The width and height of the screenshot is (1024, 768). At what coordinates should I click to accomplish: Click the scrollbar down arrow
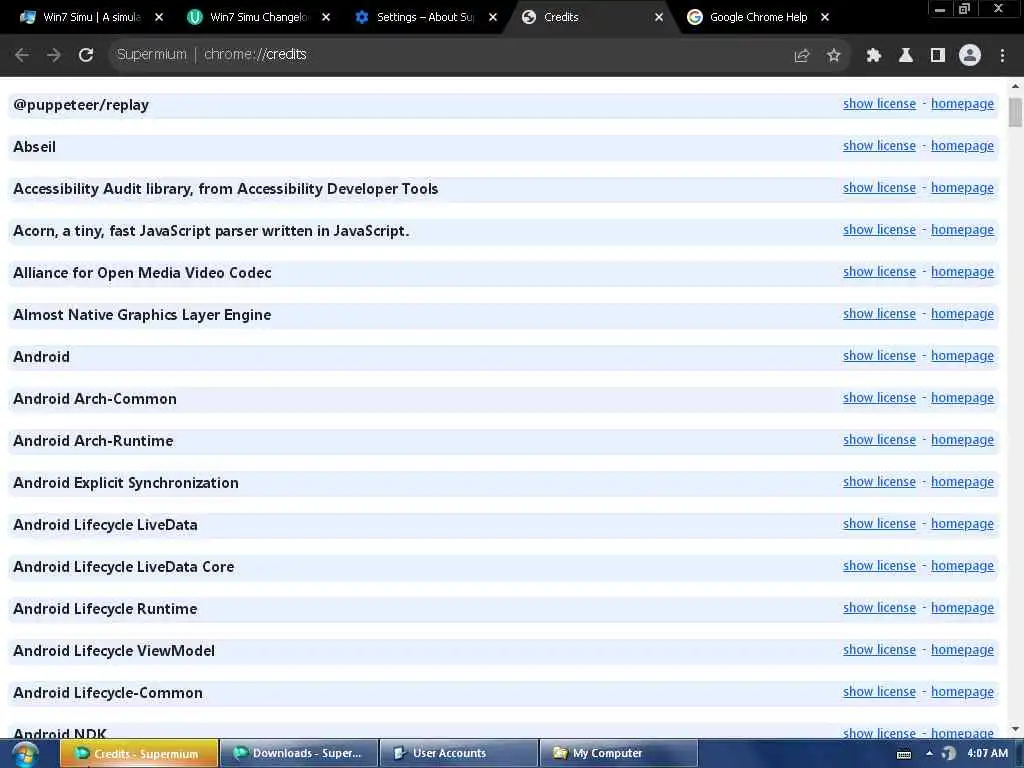(x=1015, y=729)
